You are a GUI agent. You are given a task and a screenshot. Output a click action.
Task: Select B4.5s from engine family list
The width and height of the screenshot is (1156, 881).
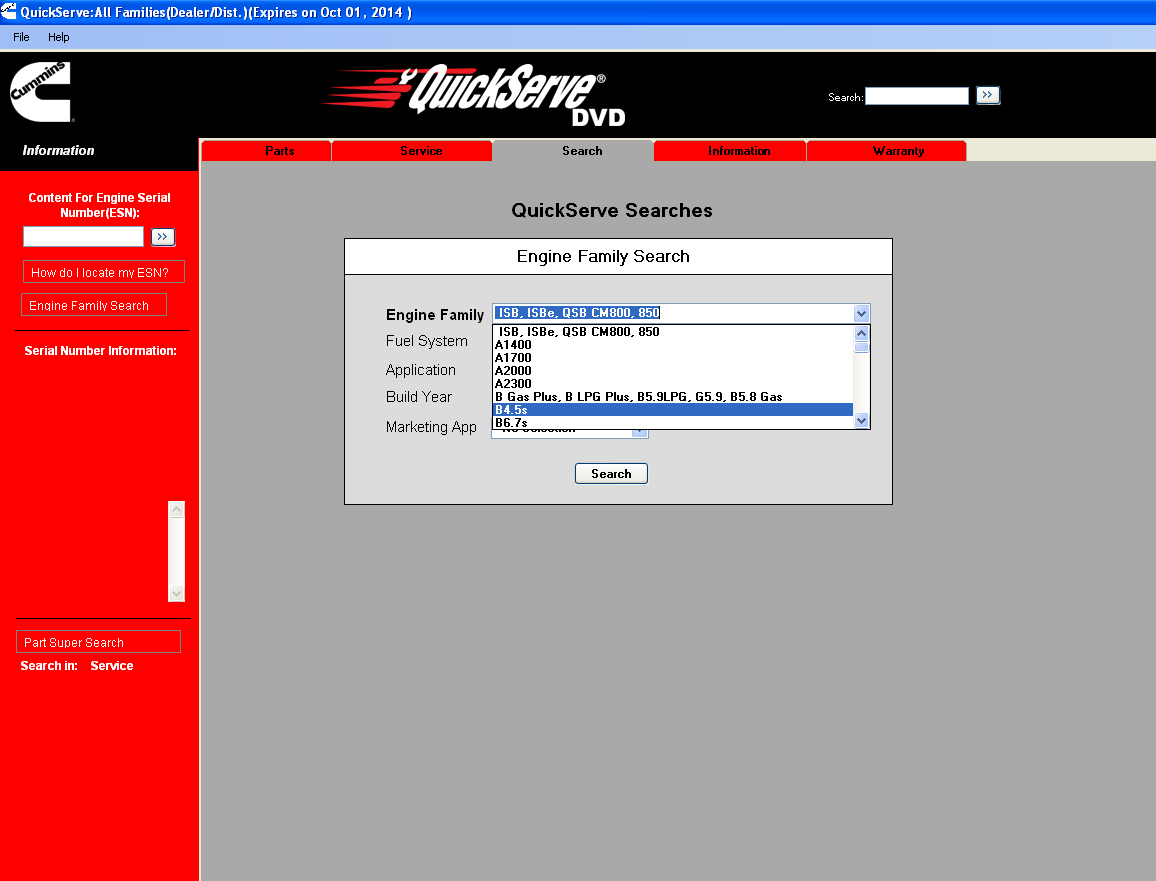pos(672,410)
